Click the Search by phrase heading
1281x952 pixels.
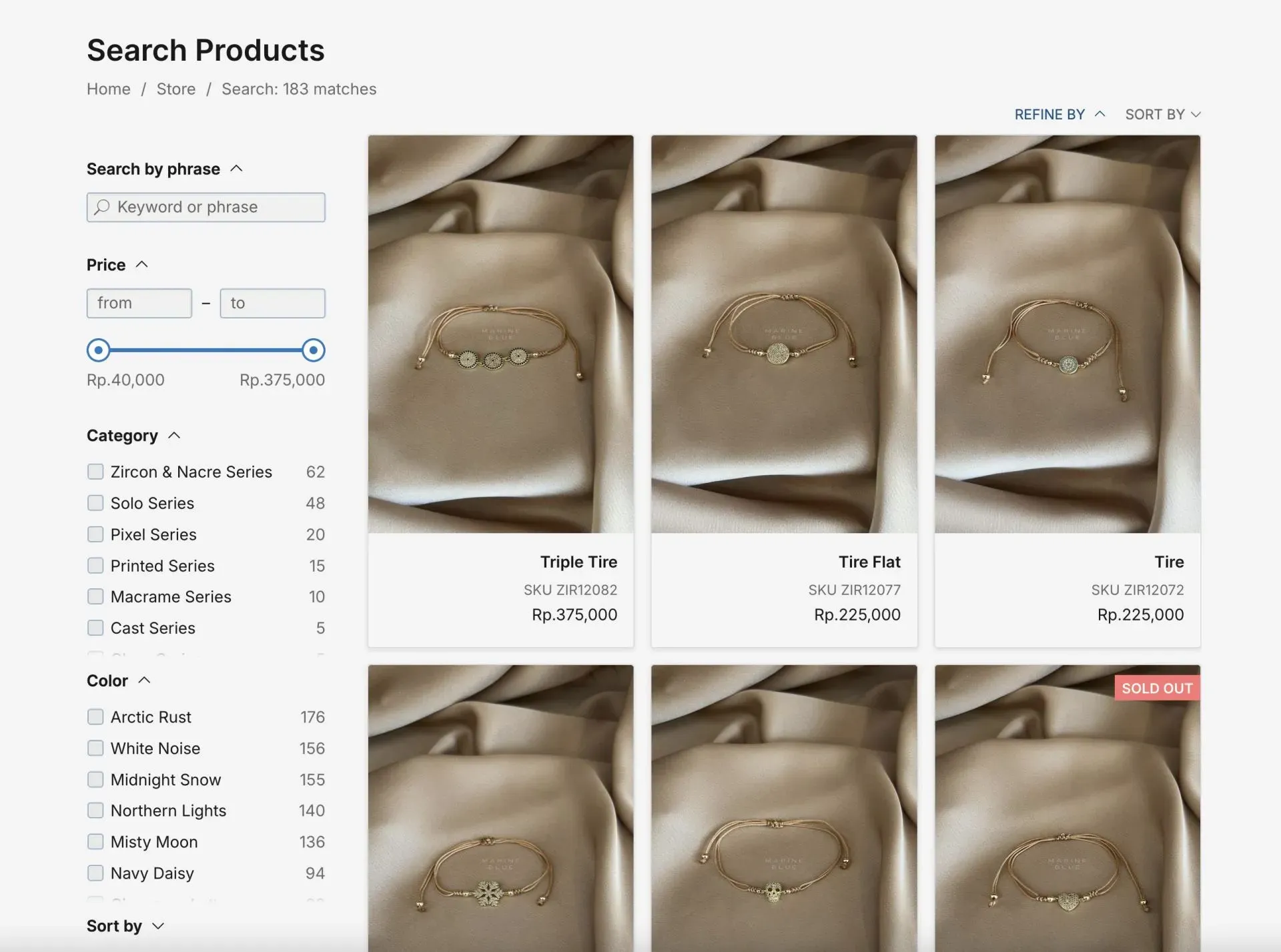pos(153,169)
